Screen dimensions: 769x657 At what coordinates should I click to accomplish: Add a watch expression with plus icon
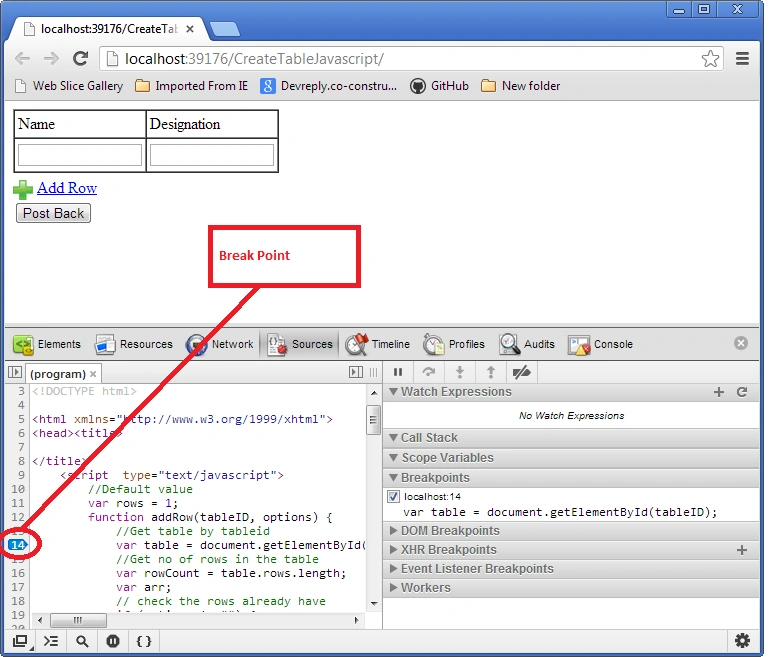[x=718, y=392]
